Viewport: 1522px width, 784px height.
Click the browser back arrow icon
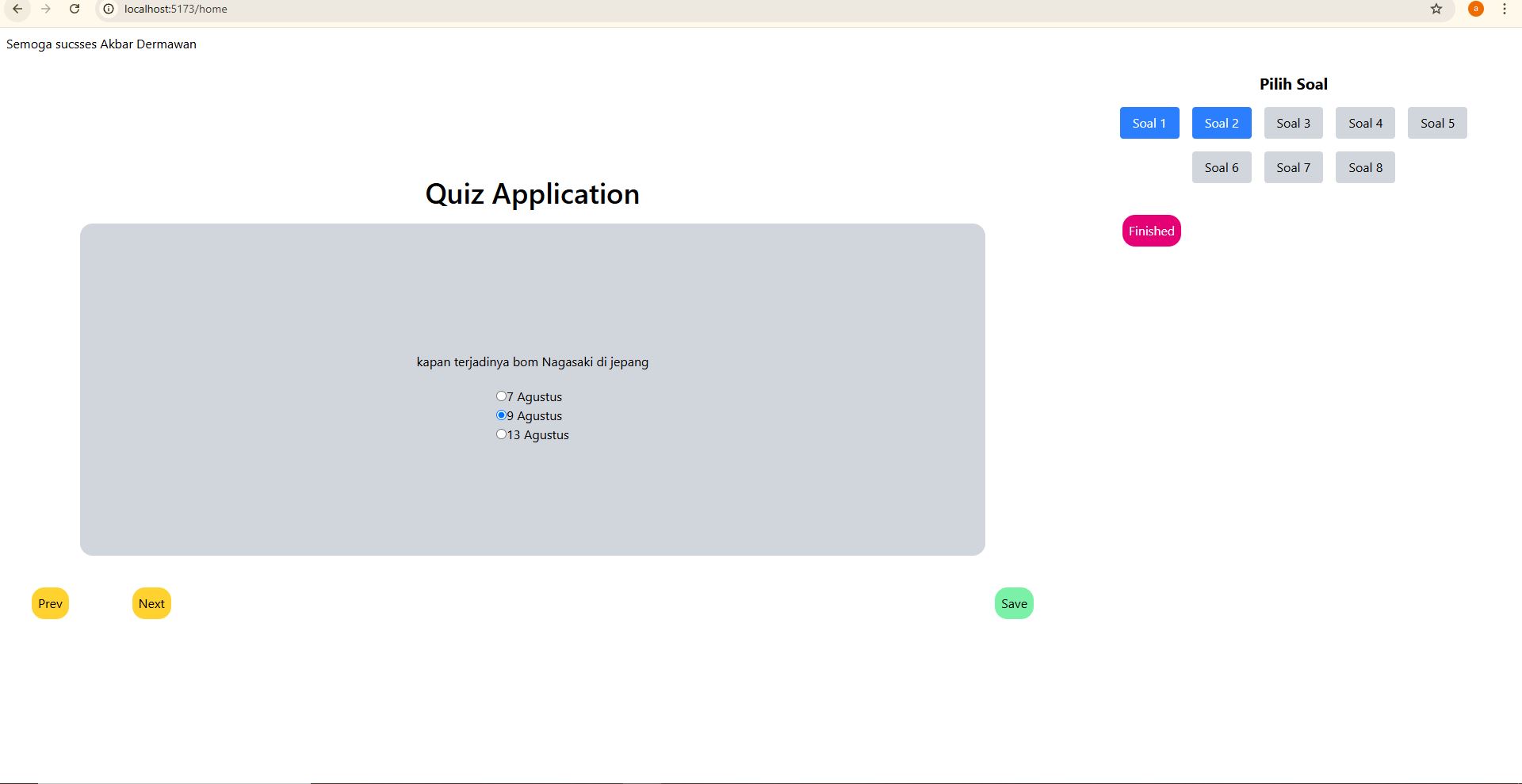[17, 9]
